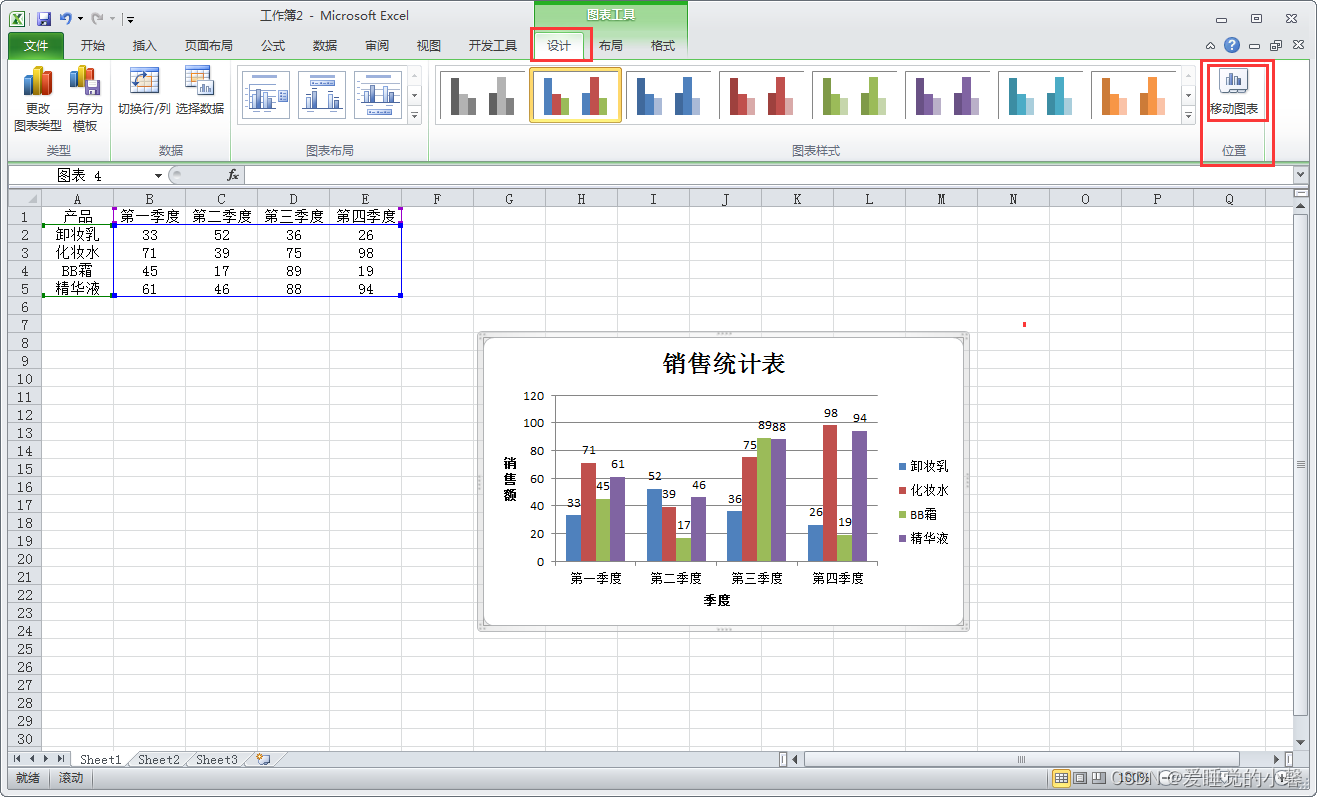Switch to Normal view icon in status bar
The image size is (1317, 797).
click(x=1061, y=777)
